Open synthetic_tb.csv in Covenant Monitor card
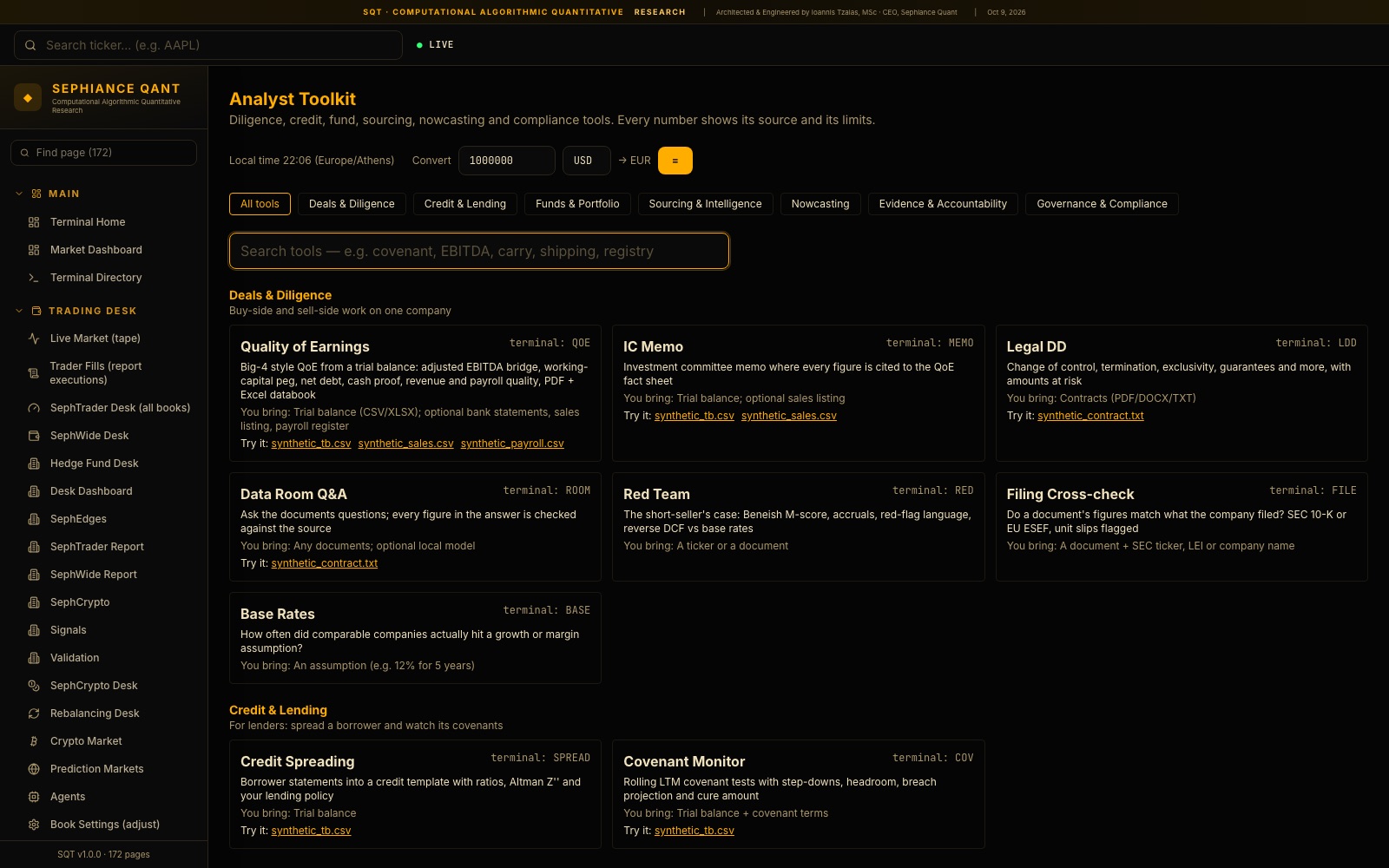 coord(694,831)
